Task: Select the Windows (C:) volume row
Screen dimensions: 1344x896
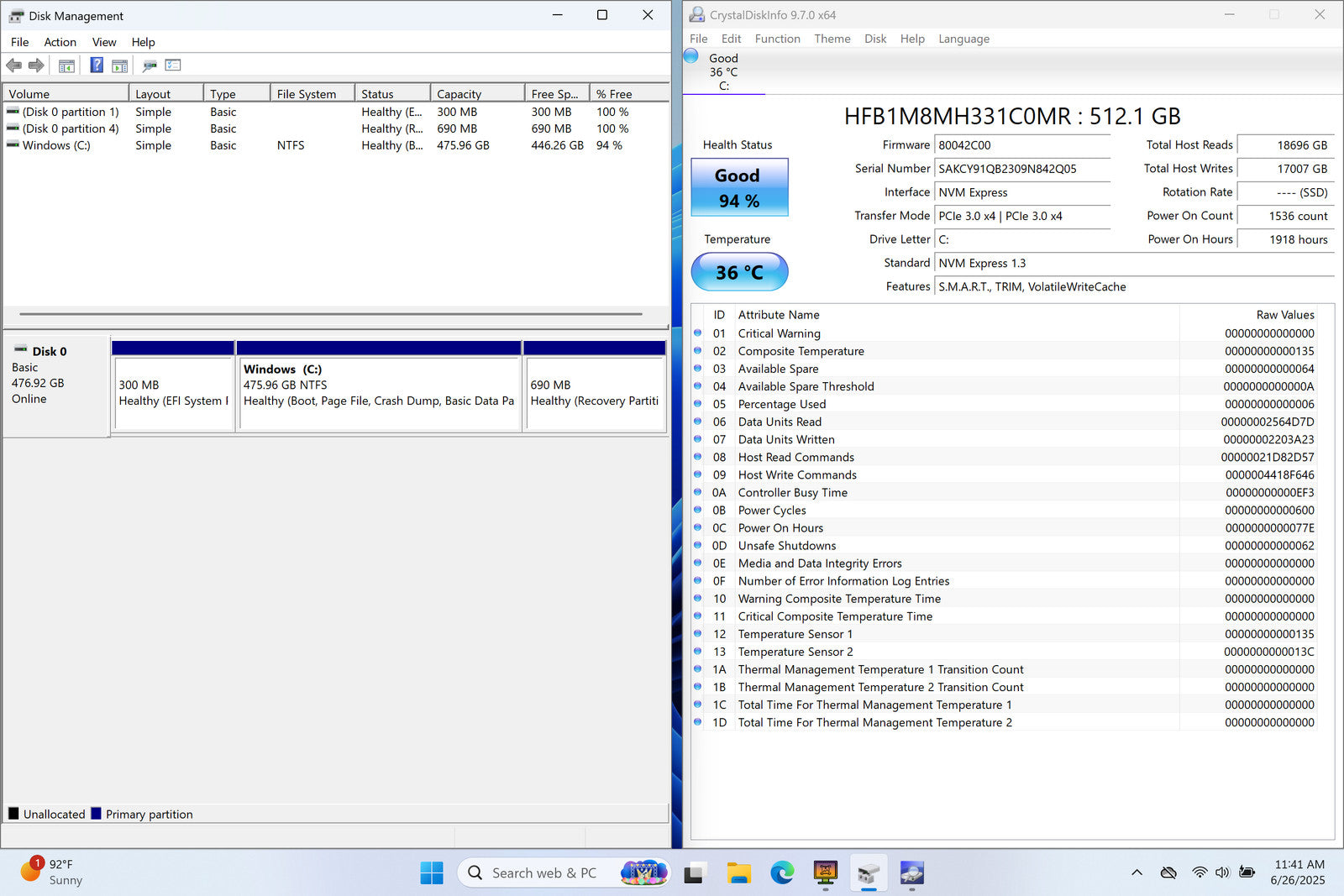Action: 56,145
